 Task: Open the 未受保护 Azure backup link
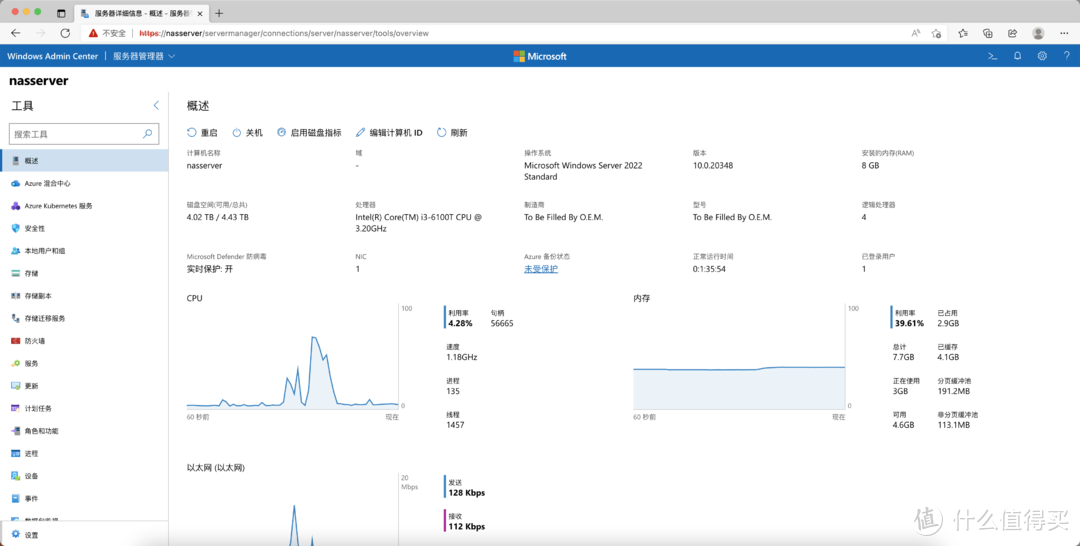pos(541,269)
